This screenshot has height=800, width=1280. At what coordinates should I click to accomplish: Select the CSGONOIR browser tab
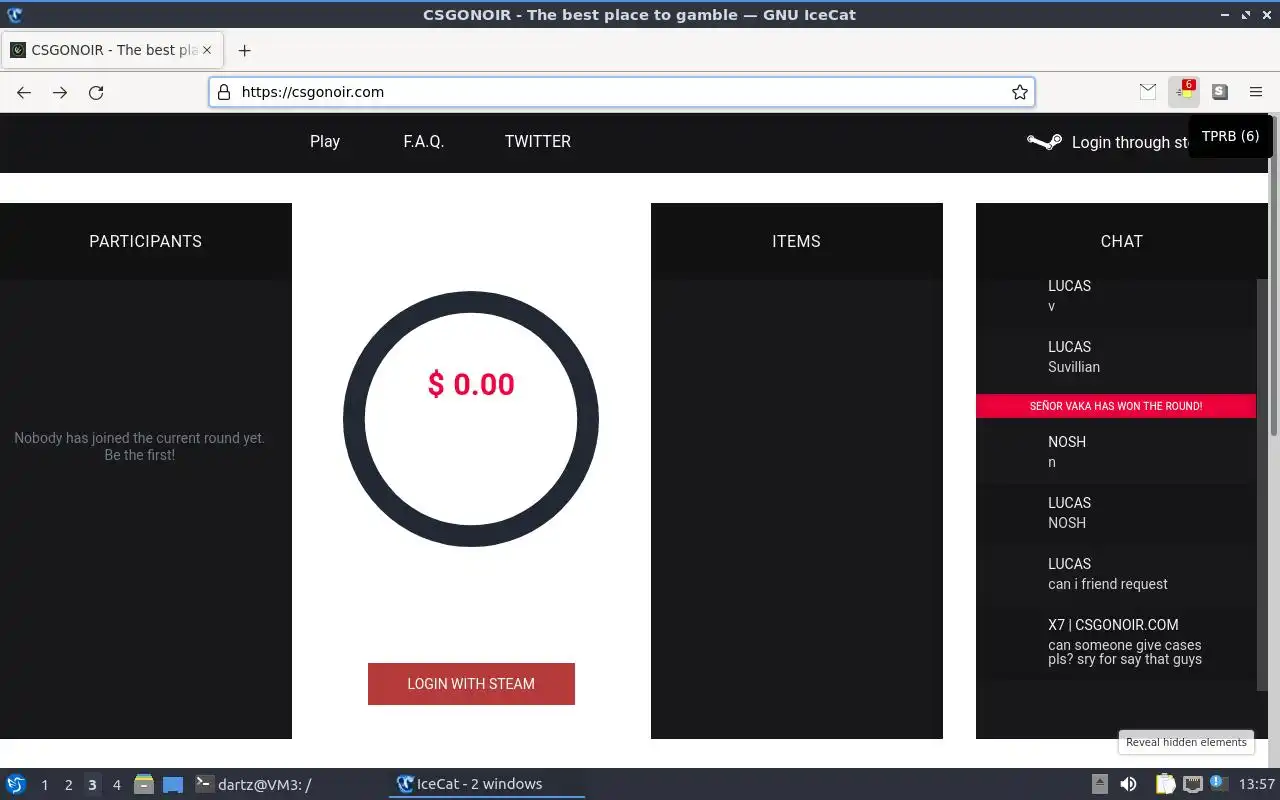coord(114,50)
